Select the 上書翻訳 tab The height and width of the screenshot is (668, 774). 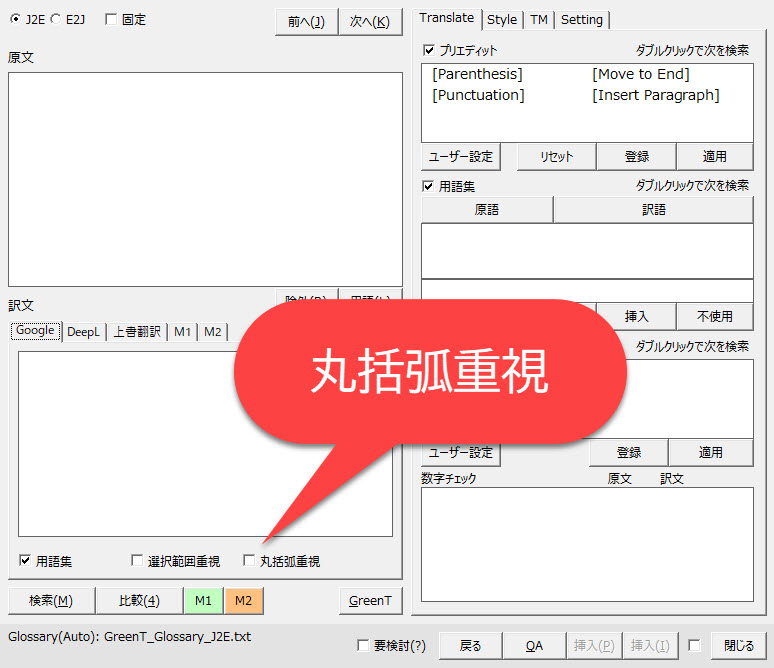(137, 332)
